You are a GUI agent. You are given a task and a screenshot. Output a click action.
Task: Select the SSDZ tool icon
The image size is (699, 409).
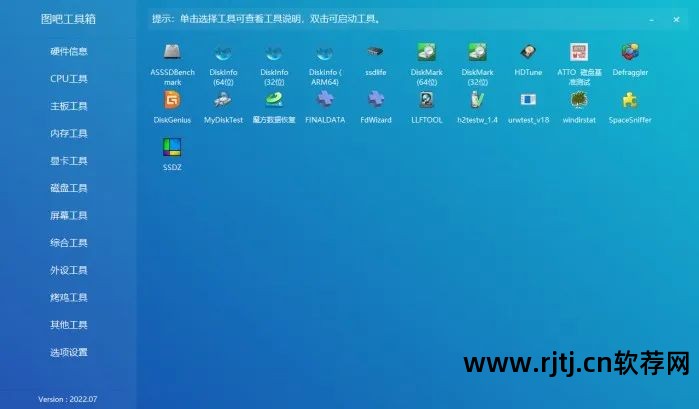(172, 147)
